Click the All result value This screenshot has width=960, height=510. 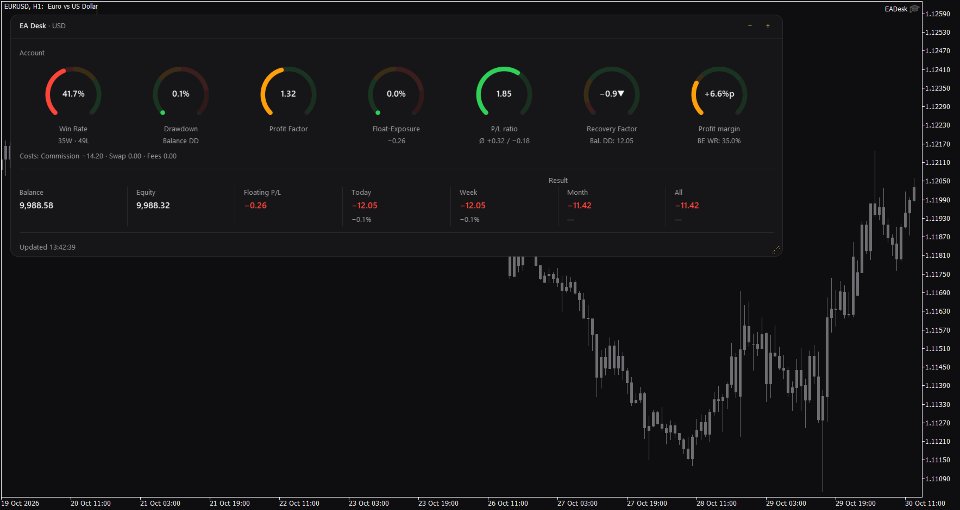(687, 205)
